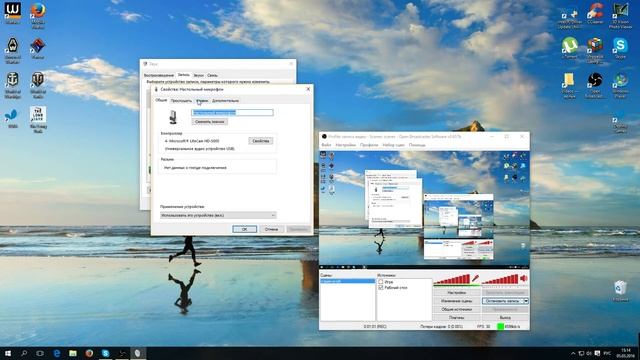Expand device usage dropdown in properties
The height and width of the screenshot is (360, 640).
pos(218,215)
